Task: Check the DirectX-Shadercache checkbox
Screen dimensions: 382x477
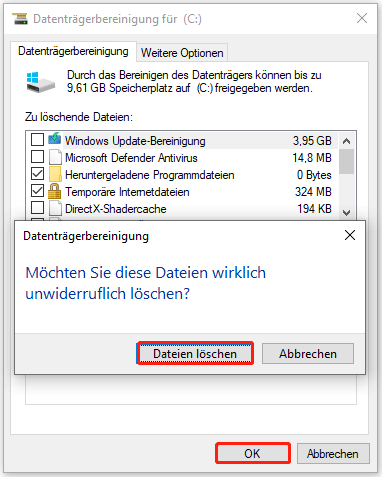Action: [x=37, y=208]
